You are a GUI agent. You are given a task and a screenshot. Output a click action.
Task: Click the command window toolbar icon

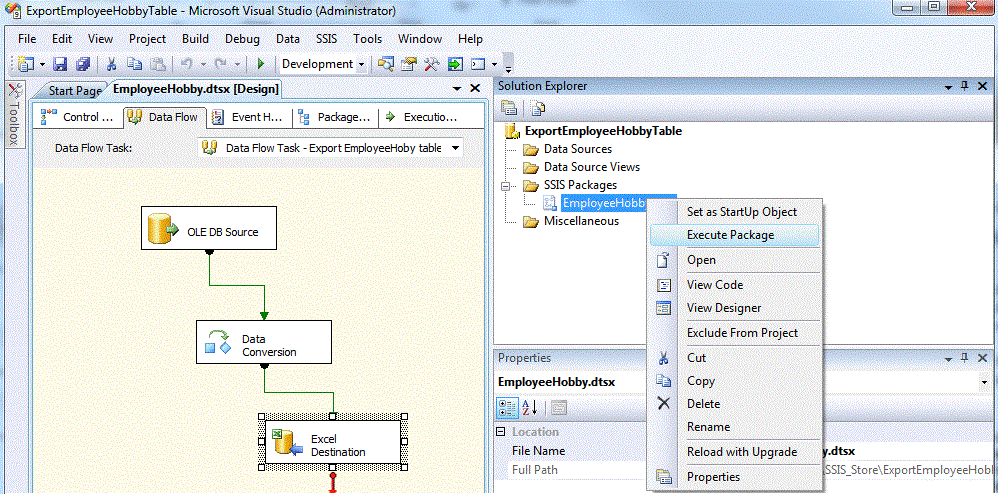click(478, 64)
